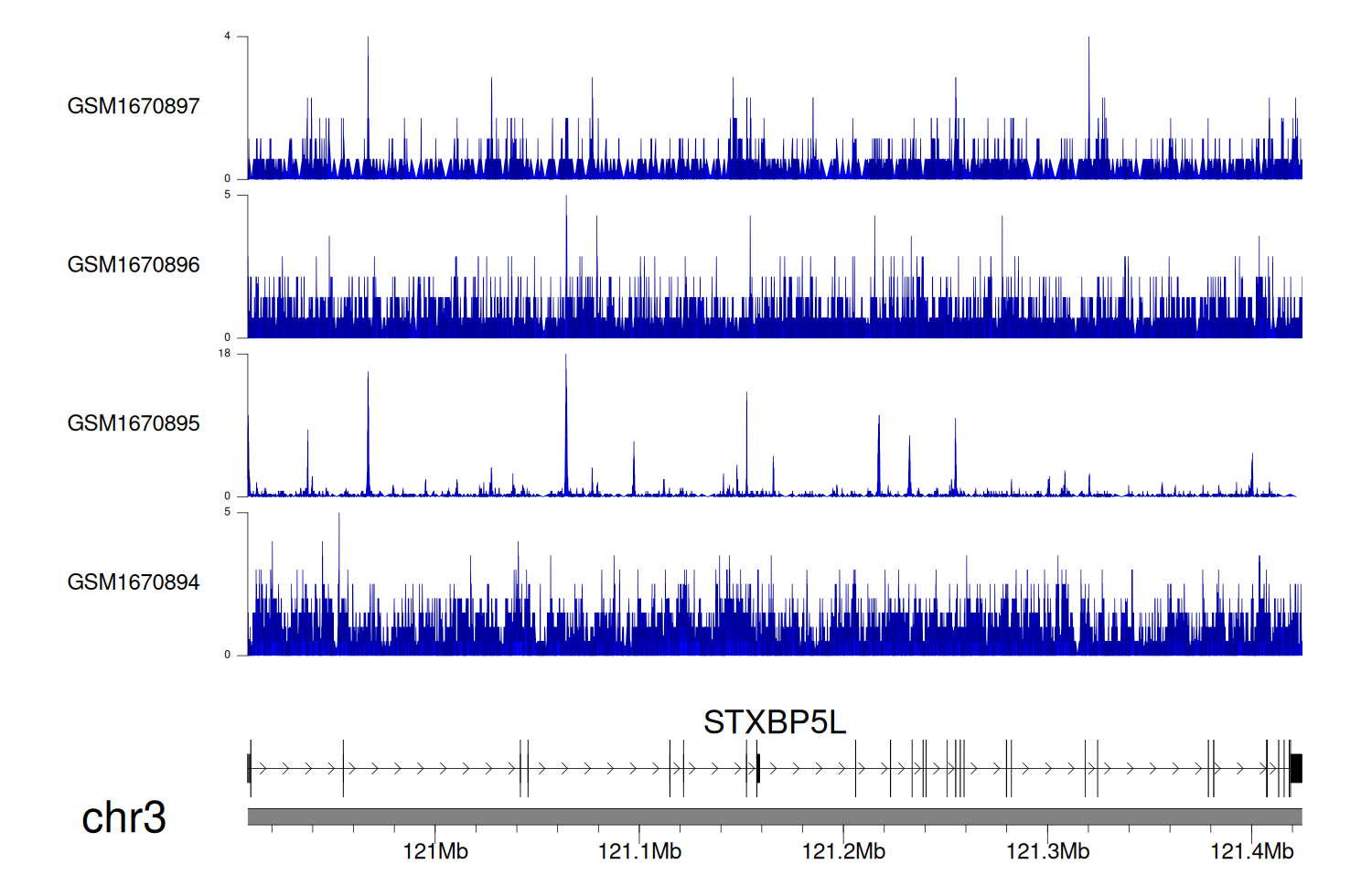Click the y-axis maximum value 18
The height and width of the screenshot is (896, 1372).
(x=224, y=354)
